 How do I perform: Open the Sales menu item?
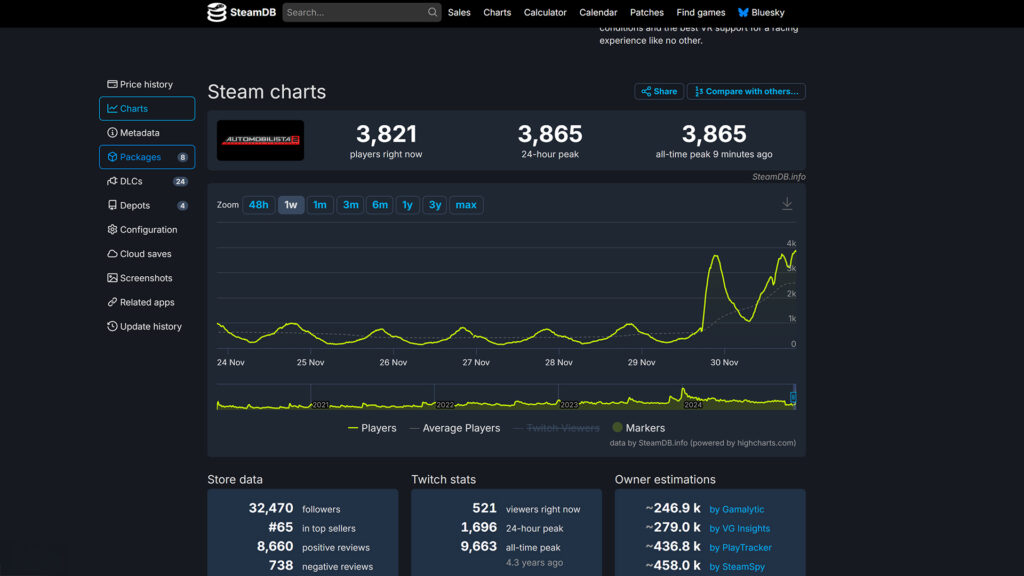[x=459, y=13]
